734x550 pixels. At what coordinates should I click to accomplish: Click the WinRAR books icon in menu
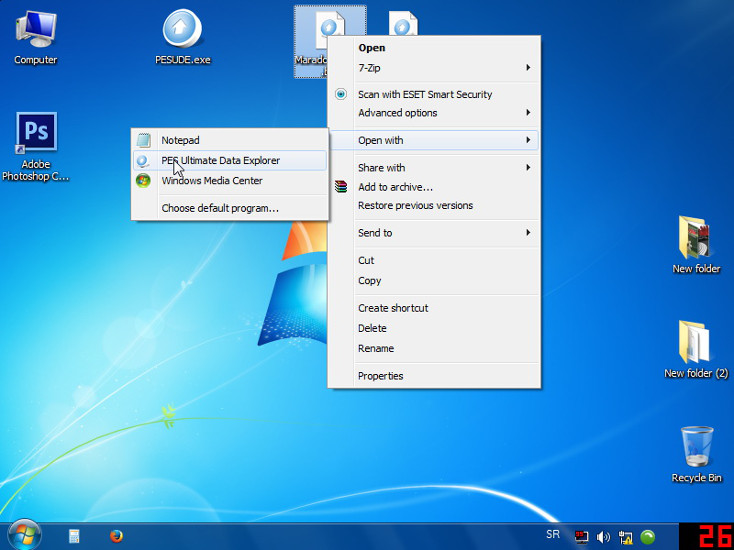point(341,187)
